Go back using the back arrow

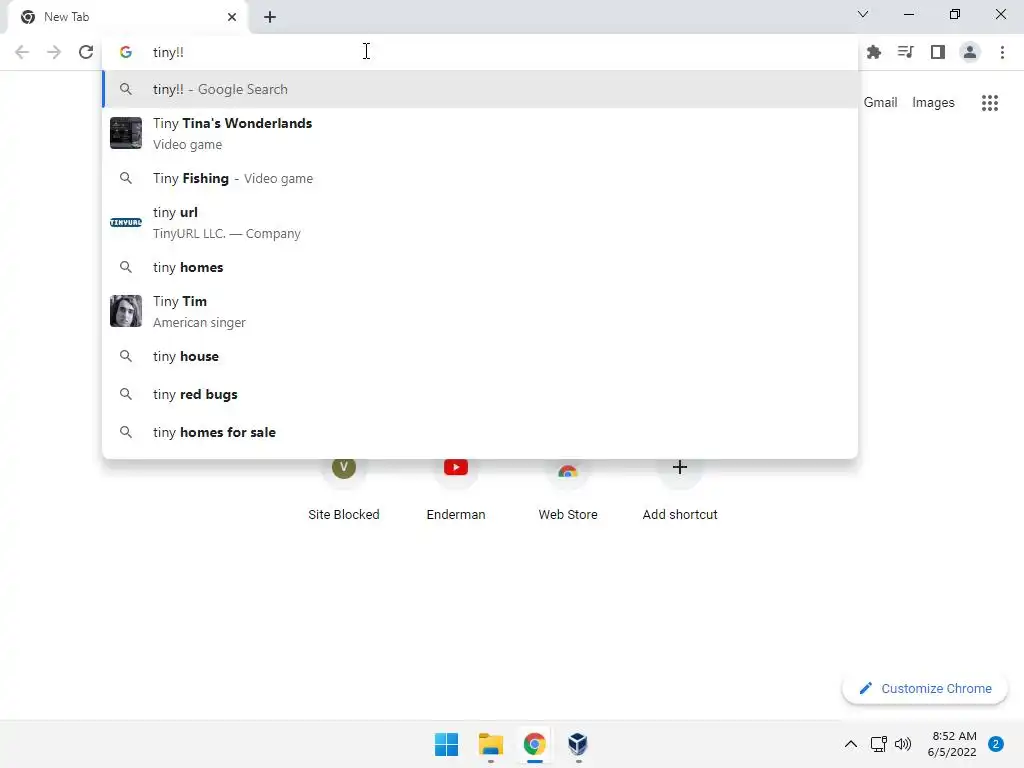click(22, 52)
